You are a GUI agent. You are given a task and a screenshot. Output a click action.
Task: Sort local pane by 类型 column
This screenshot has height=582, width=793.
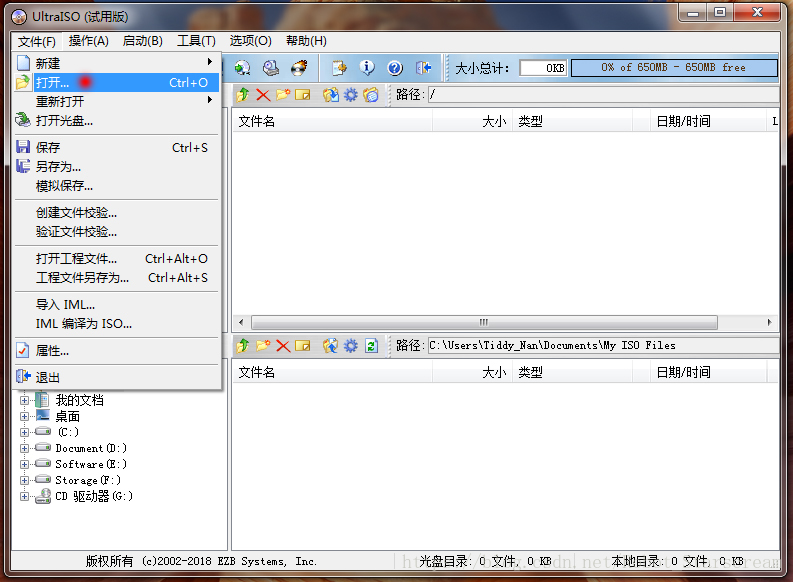pos(572,373)
